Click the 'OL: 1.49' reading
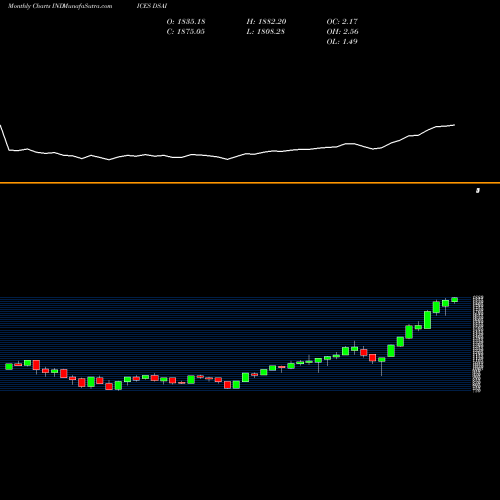 [342, 41]
